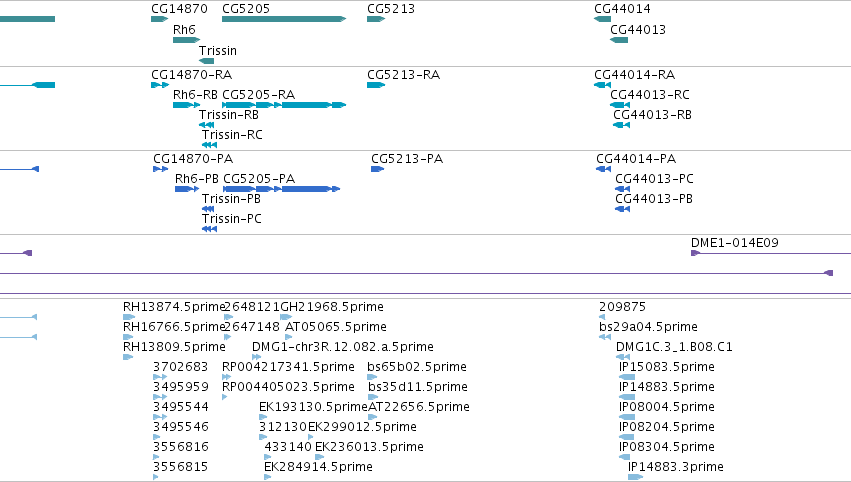Select the IP14883.5prime label

pos(666,387)
